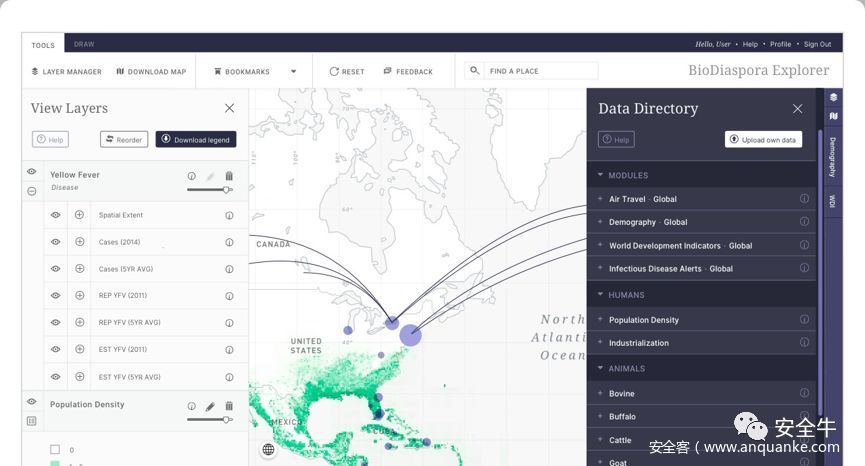Close the View Layers panel
The width and height of the screenshot is (865, 466).
click(x=229, y=109)
